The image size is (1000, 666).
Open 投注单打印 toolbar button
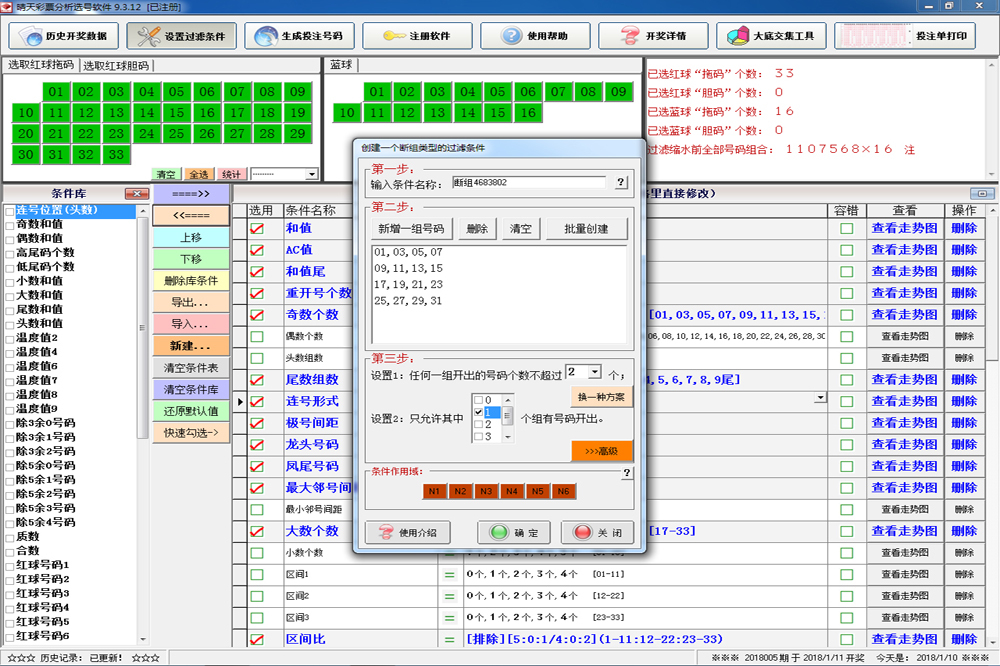(904, 36)
